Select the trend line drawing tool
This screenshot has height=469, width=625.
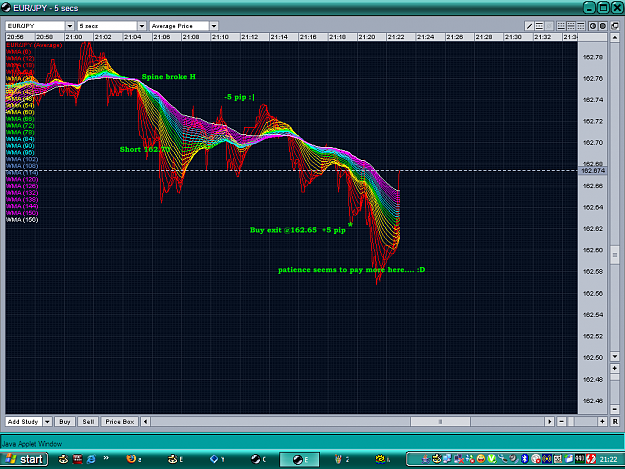(x=529, y=26)
